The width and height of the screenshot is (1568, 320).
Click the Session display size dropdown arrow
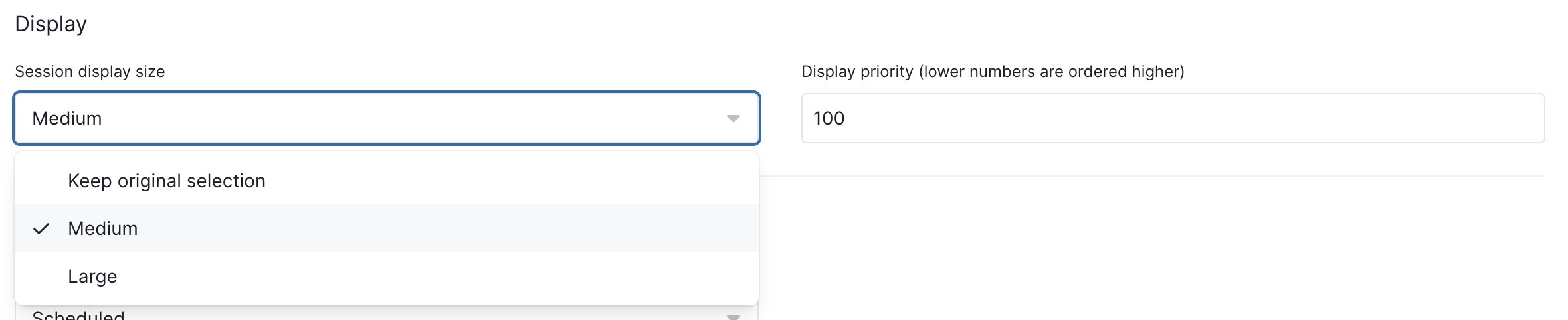tap(733, 119)
